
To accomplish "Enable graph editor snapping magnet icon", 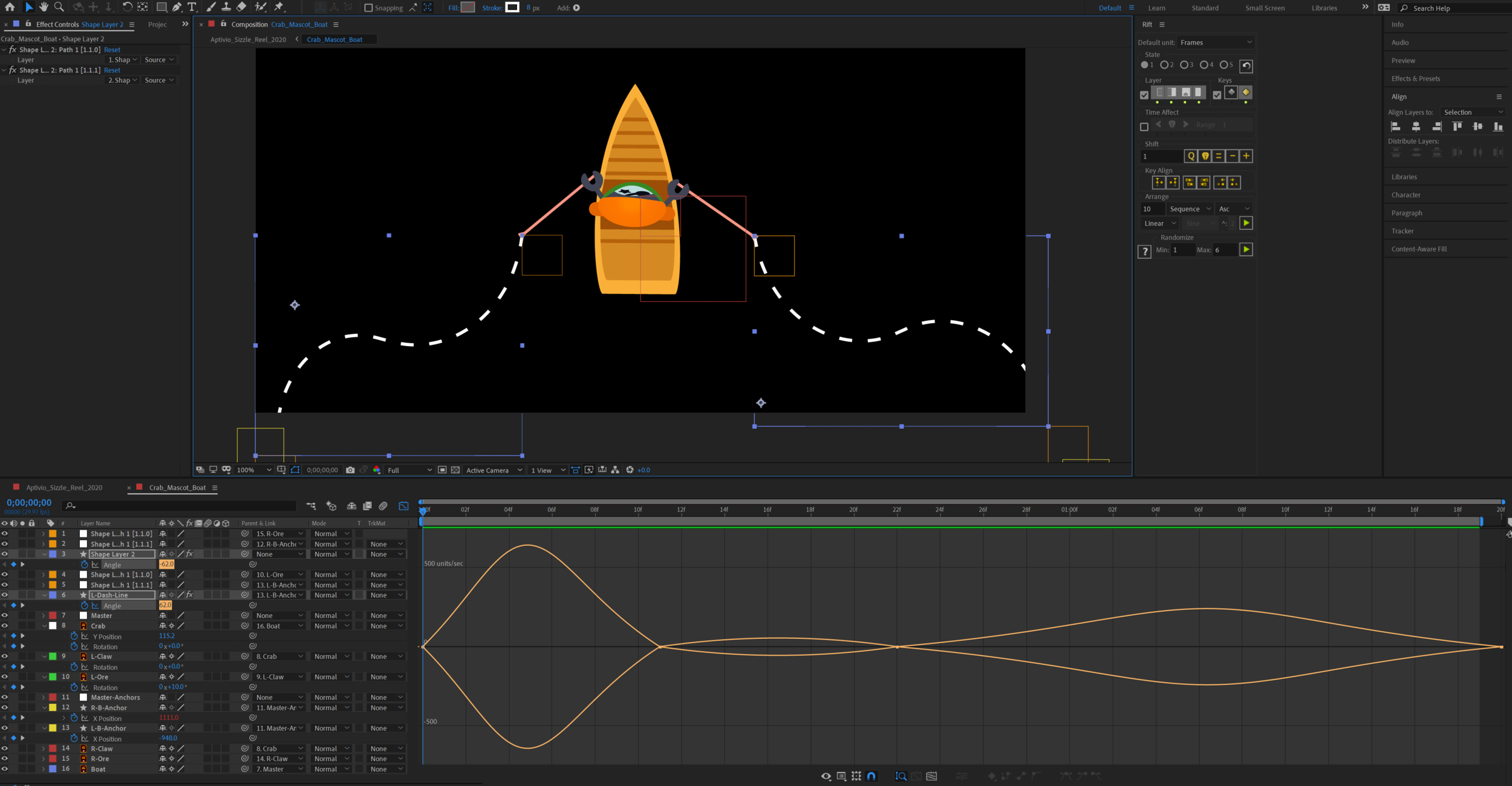I will (872, 776).
